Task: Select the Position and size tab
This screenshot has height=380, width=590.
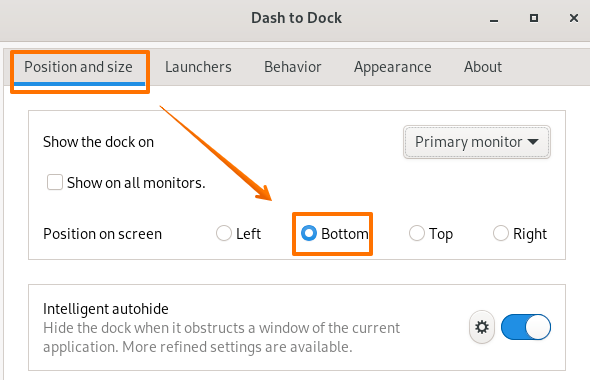Action: pyautogui.click(x=79, y=67)
